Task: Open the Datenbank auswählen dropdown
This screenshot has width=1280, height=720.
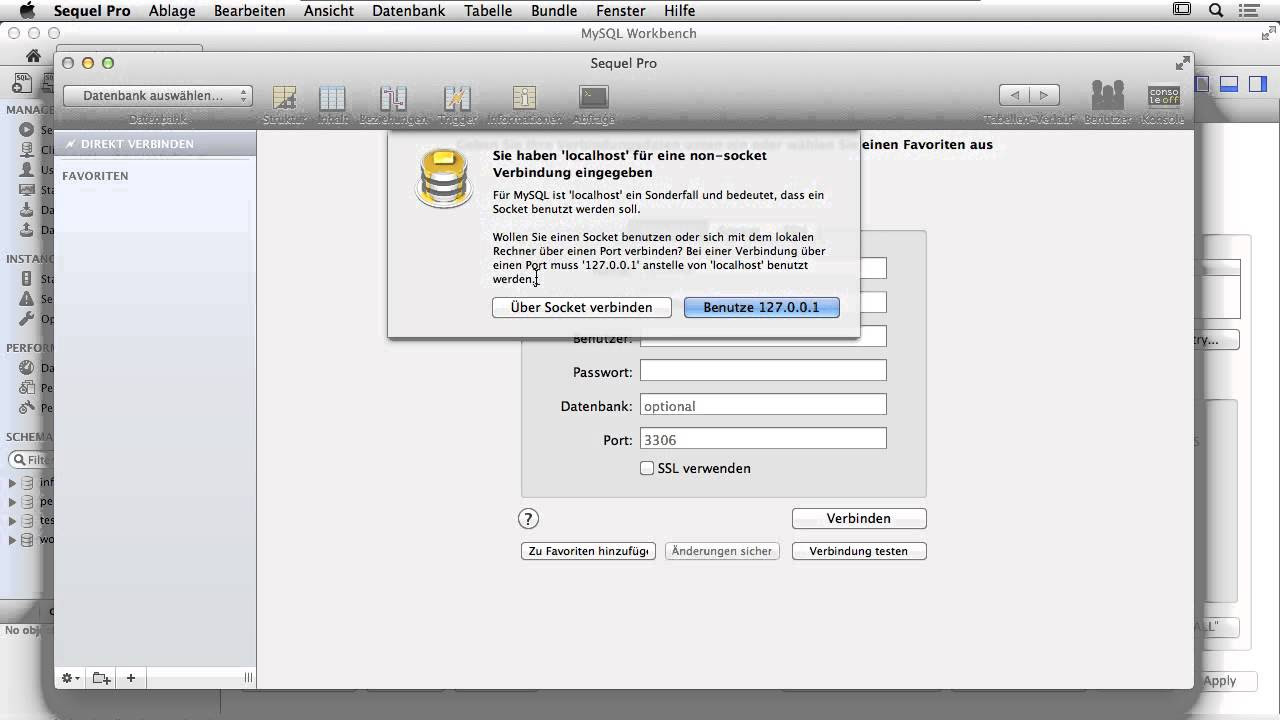Action: [x=158, y=96]
